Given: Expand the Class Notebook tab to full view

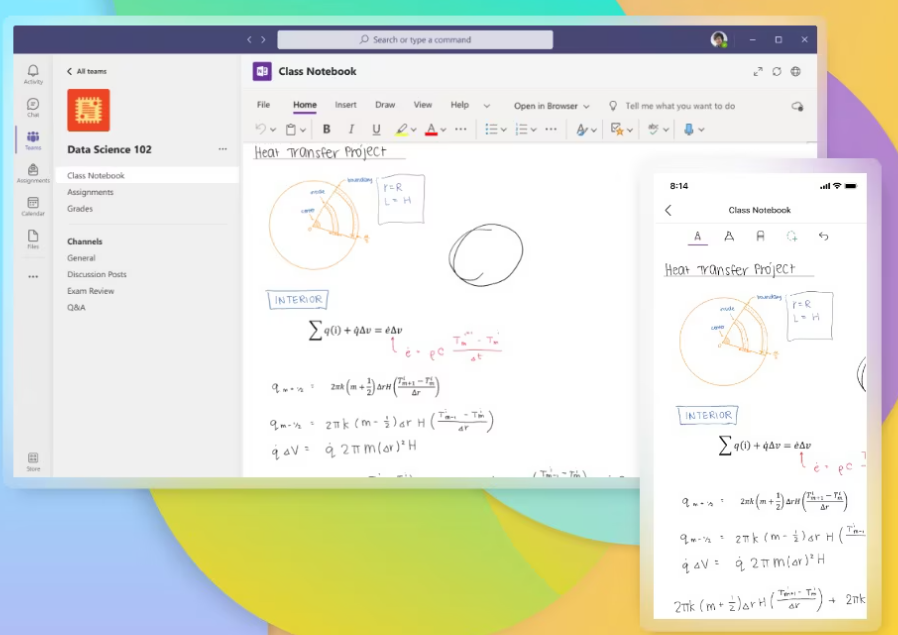Looking at the screenshot, I should (x=758, y=72).
